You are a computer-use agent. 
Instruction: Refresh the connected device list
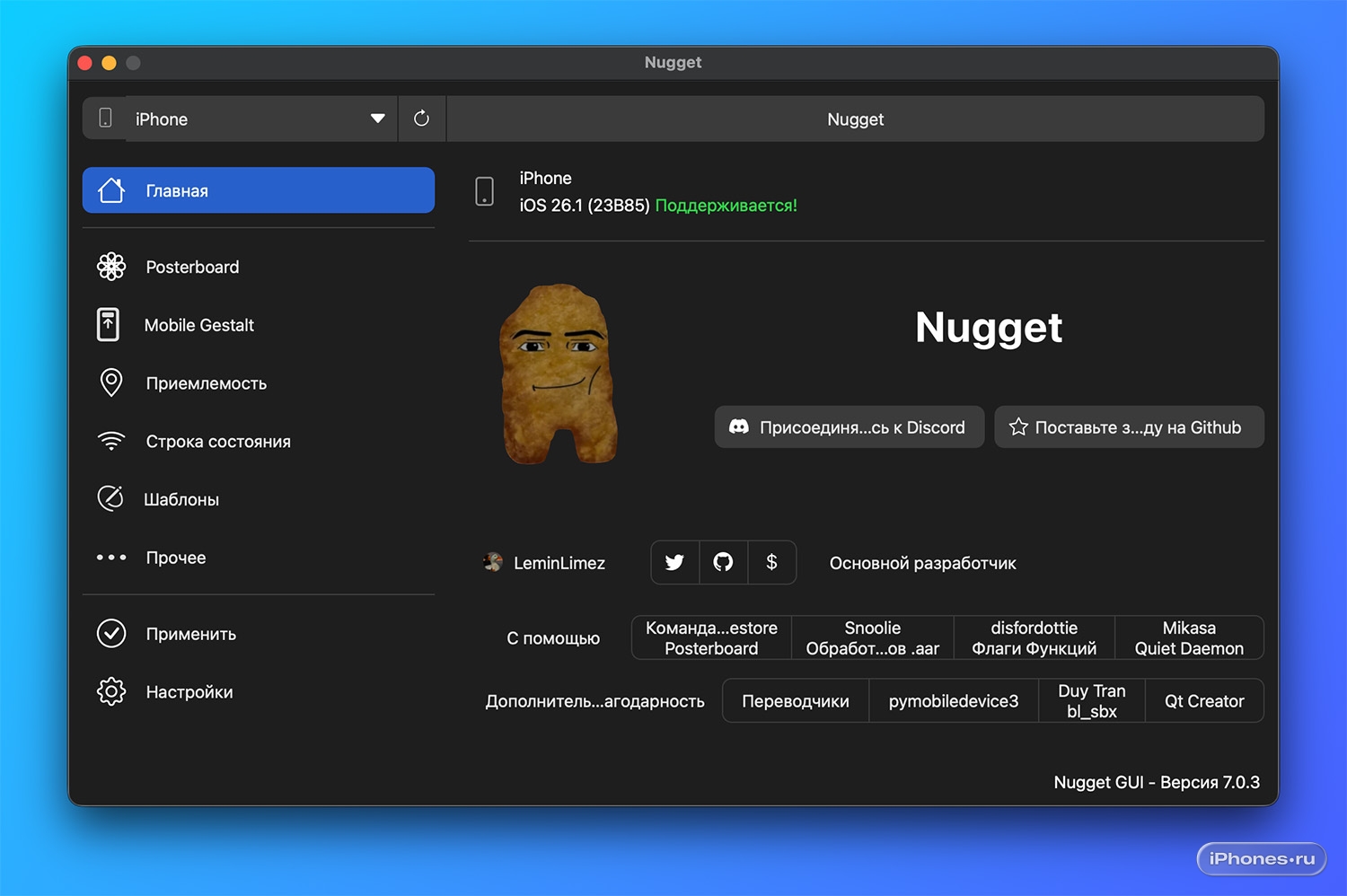(421, 119)
